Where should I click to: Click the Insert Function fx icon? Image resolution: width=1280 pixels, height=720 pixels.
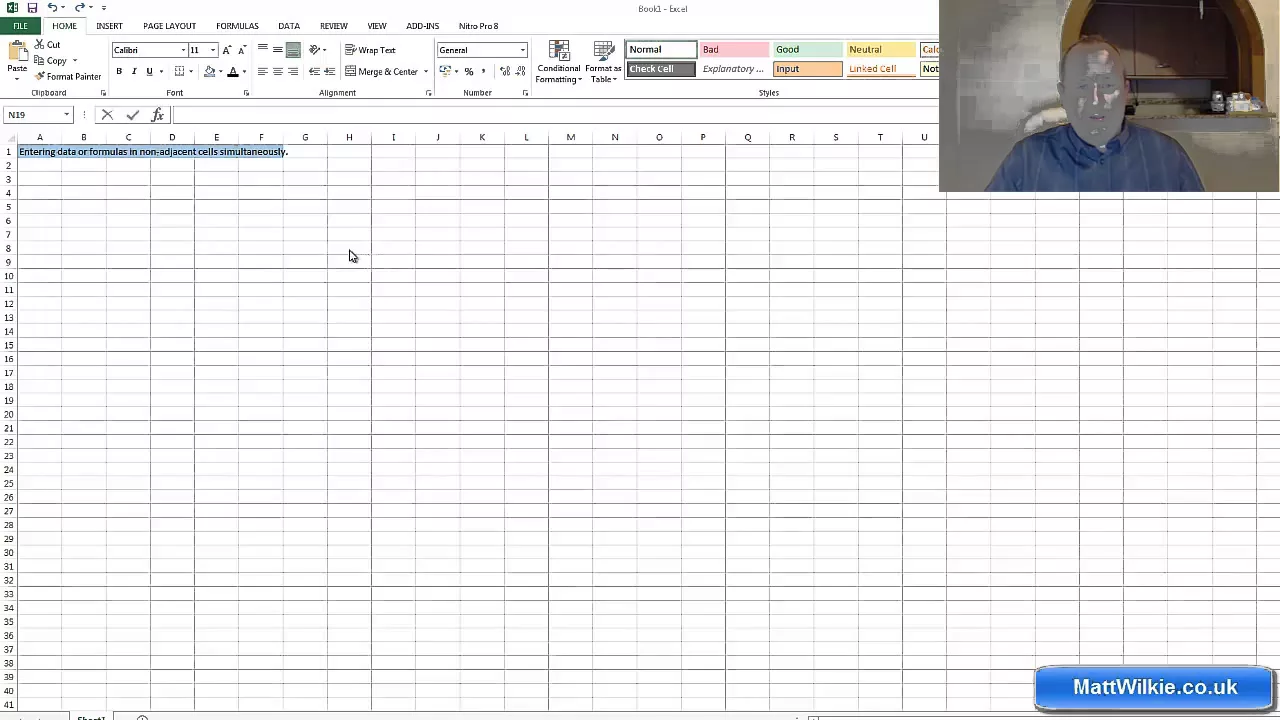[x=157, y=115]
